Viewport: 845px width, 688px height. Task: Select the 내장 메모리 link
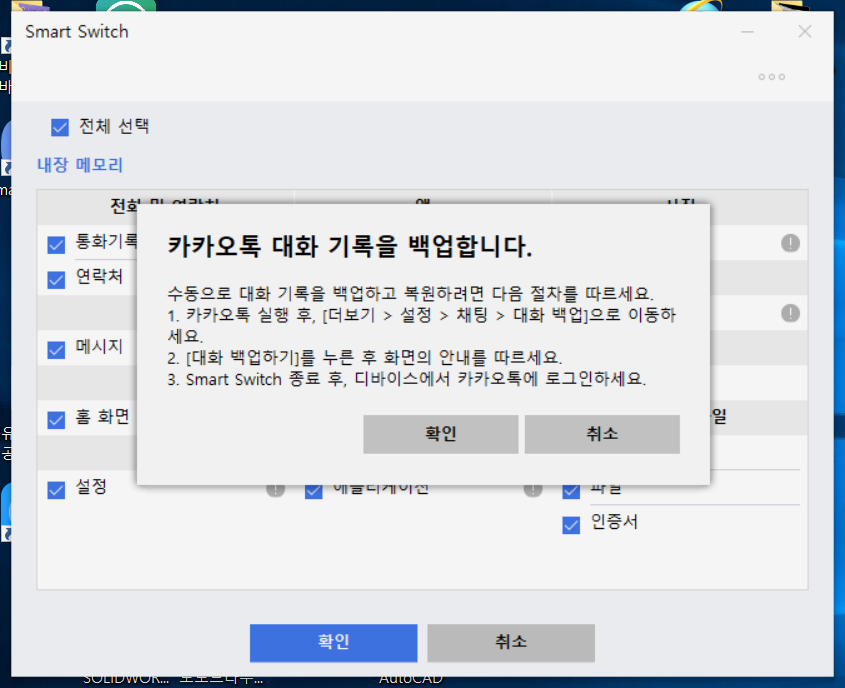pos(80,165)
